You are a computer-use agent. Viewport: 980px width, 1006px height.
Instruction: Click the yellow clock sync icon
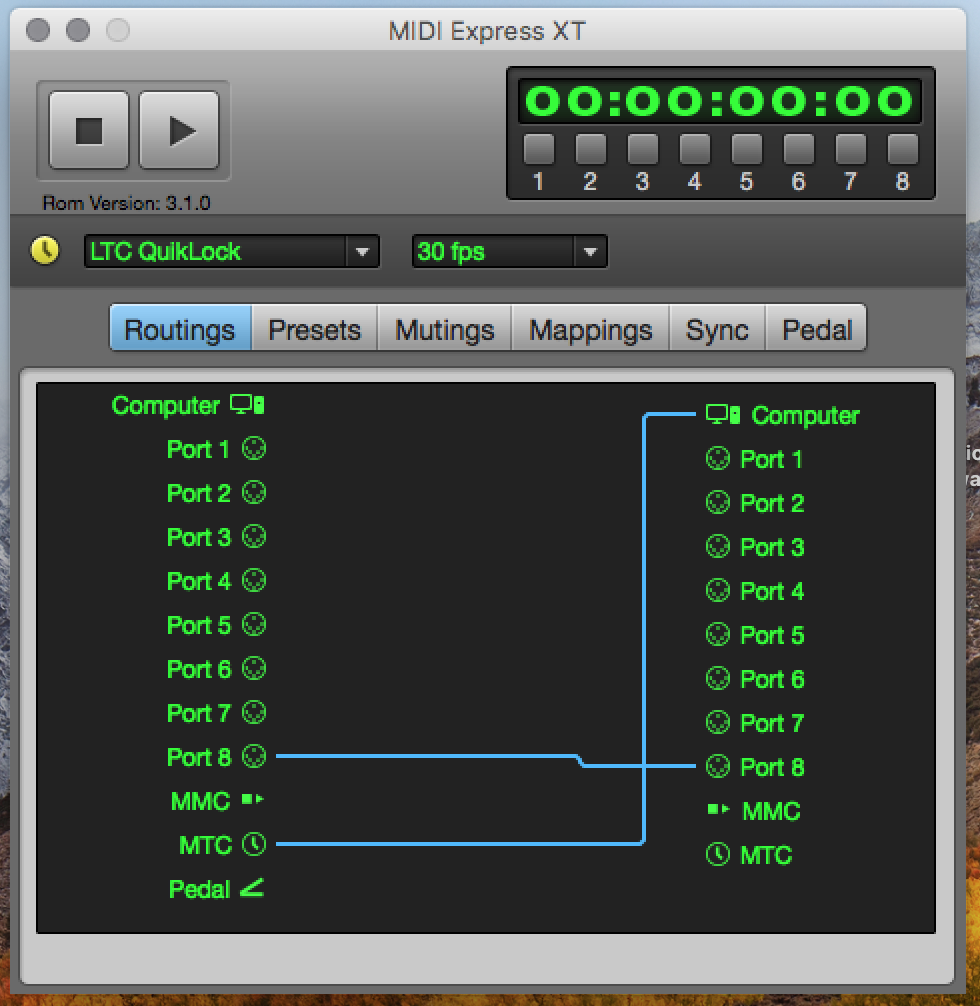45,251
